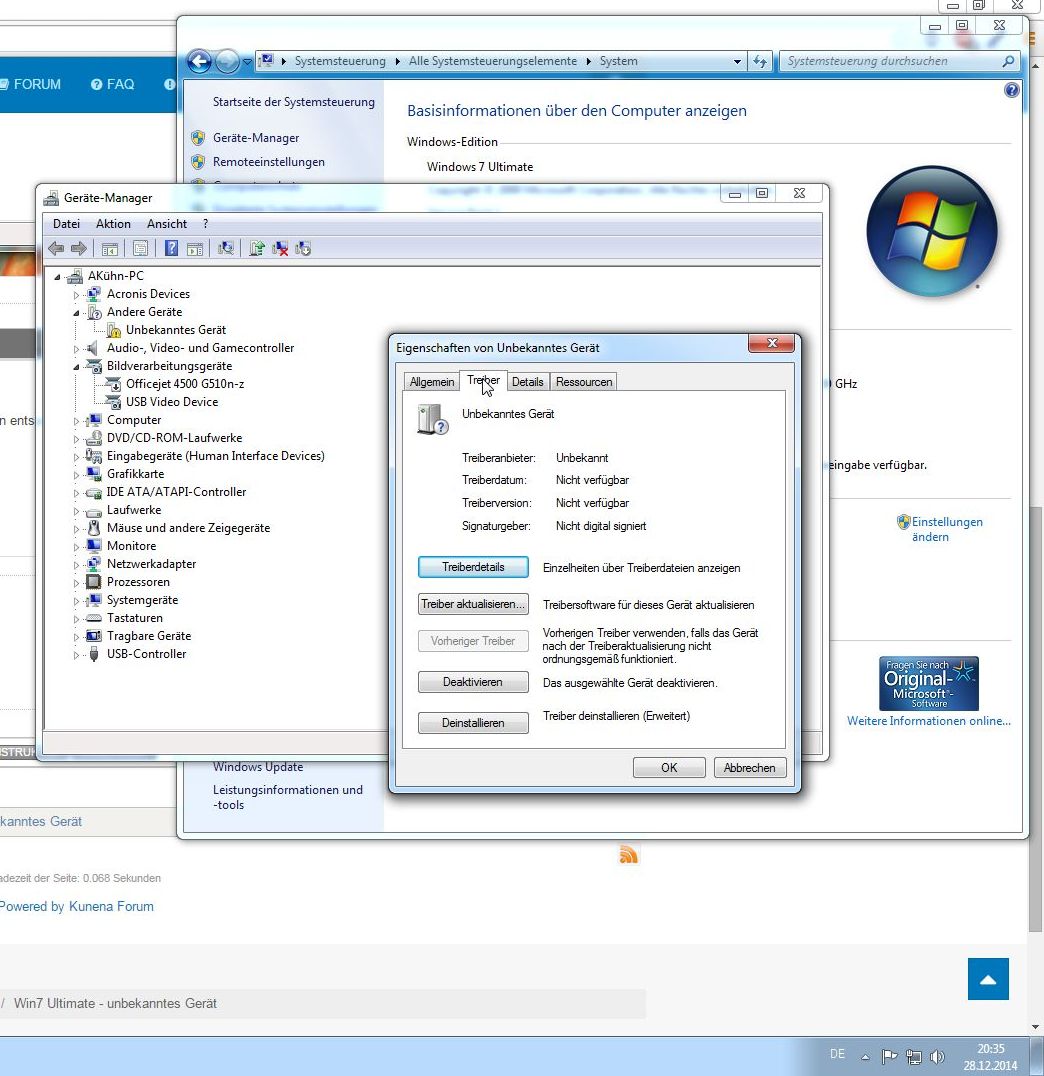The width and height of the screenshot is (1044, 1076).
Task: Click the Abbrechen button
Action: (x=750, y=768)
